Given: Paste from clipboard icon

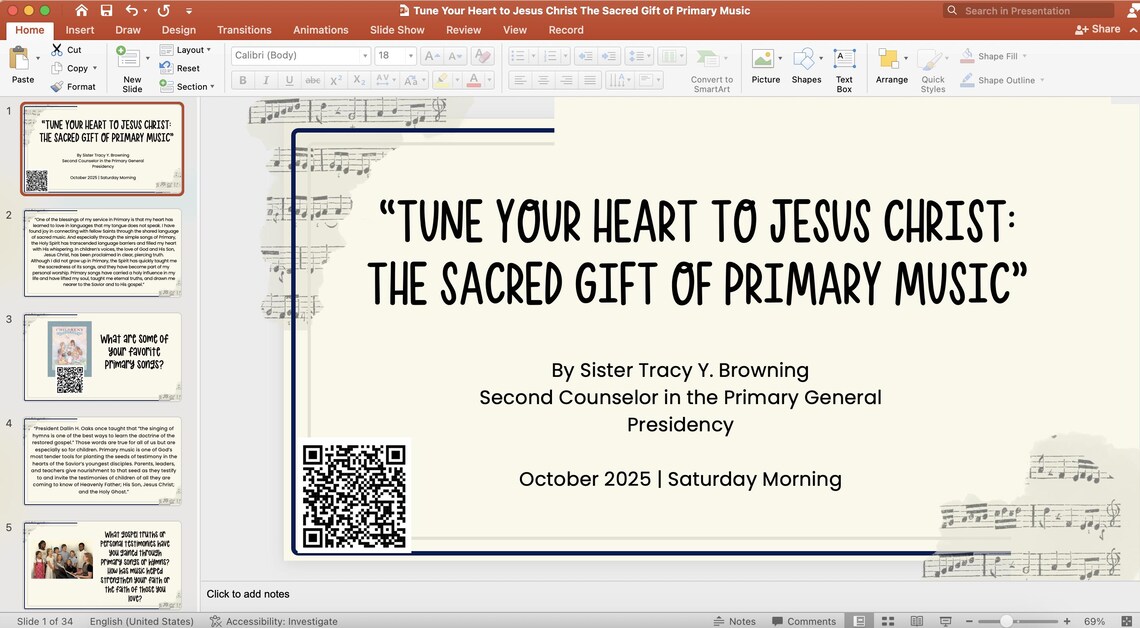Looking at the screenshot, I should [20, 58].
